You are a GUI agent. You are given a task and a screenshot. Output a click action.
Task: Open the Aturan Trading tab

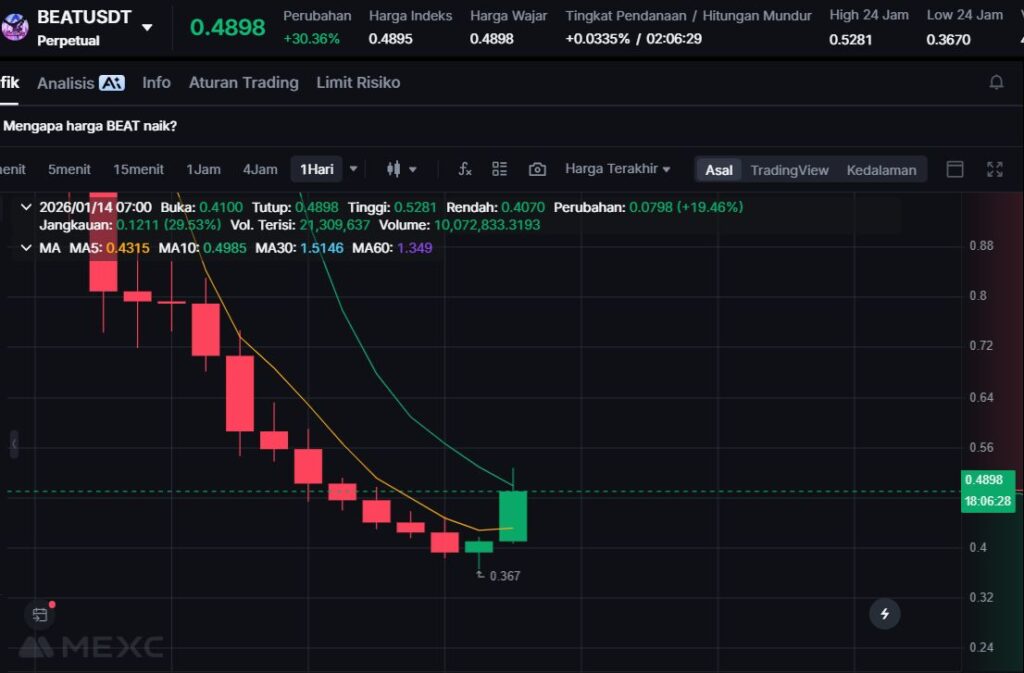point(243,83)
